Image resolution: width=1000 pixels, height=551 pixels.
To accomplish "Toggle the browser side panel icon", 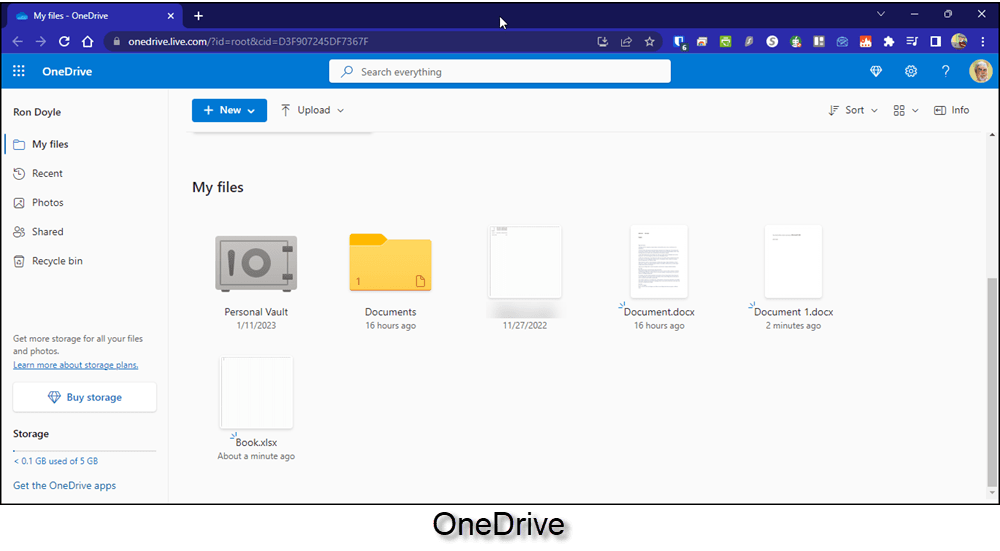I will [x=935, y=41].
